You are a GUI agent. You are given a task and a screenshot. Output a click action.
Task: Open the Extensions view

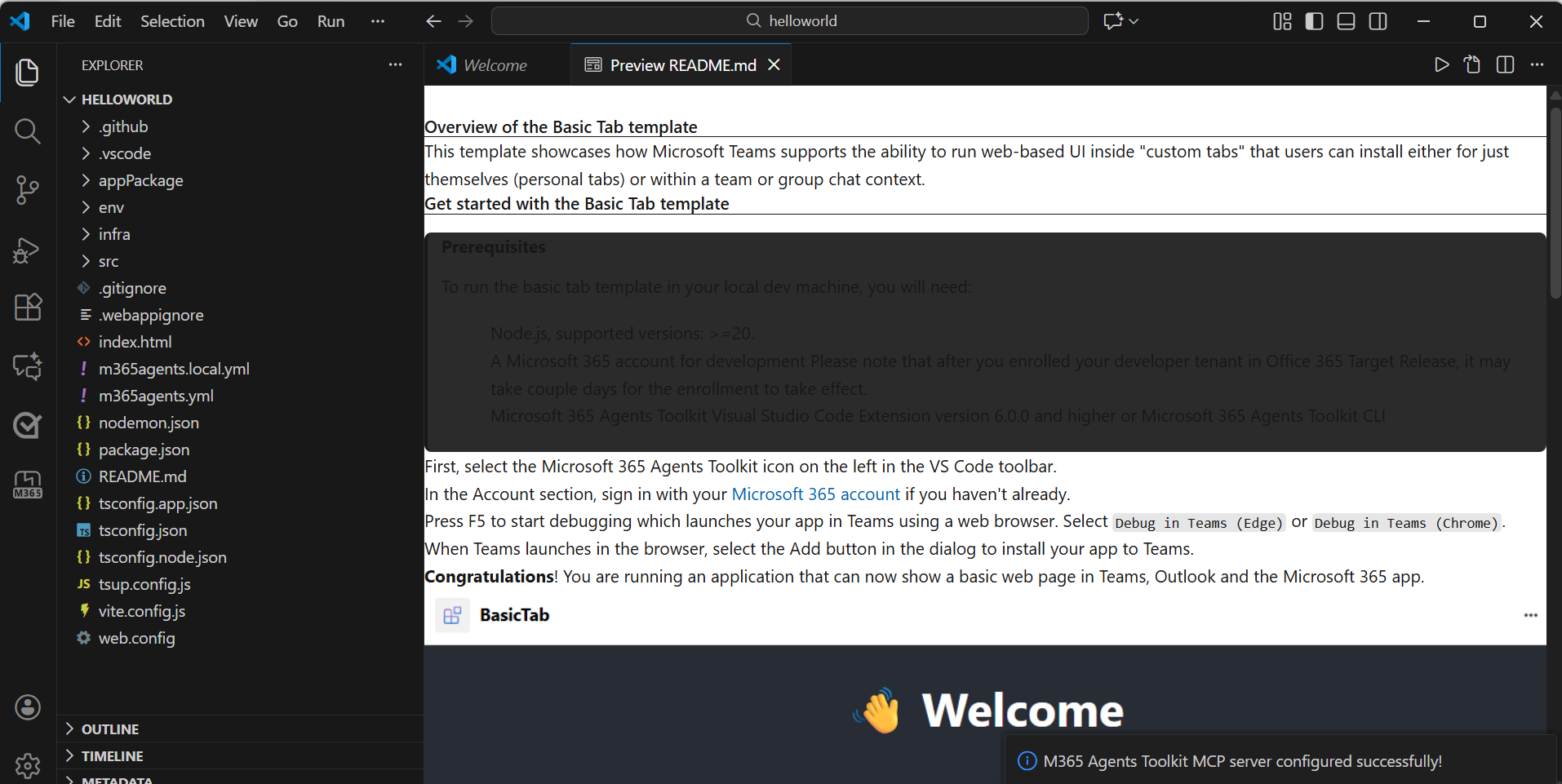(27, 307)
